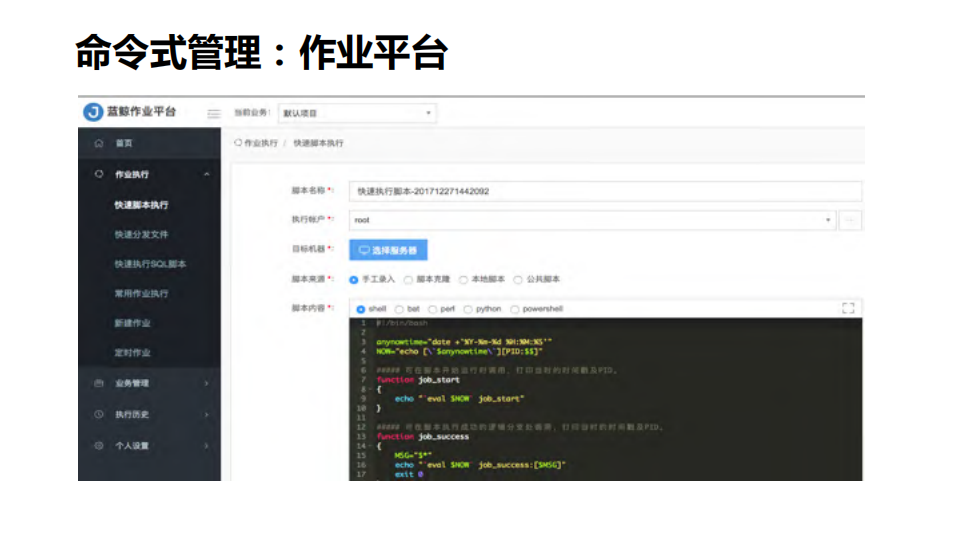Expand the 个人设置 sidebar section chevron

(207, 446)
